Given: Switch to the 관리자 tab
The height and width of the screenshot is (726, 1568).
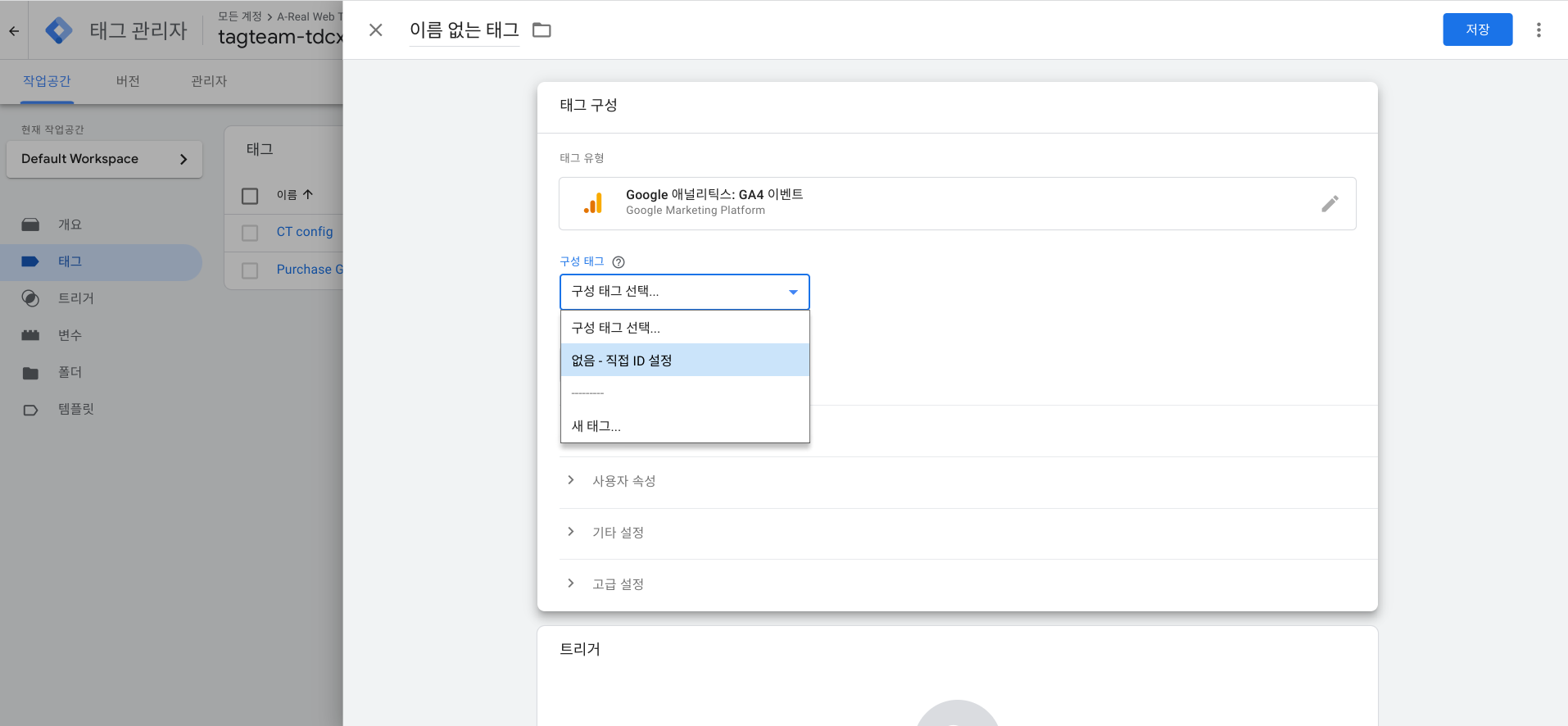Looking at the screenshot, I should (x=209, y=81).
